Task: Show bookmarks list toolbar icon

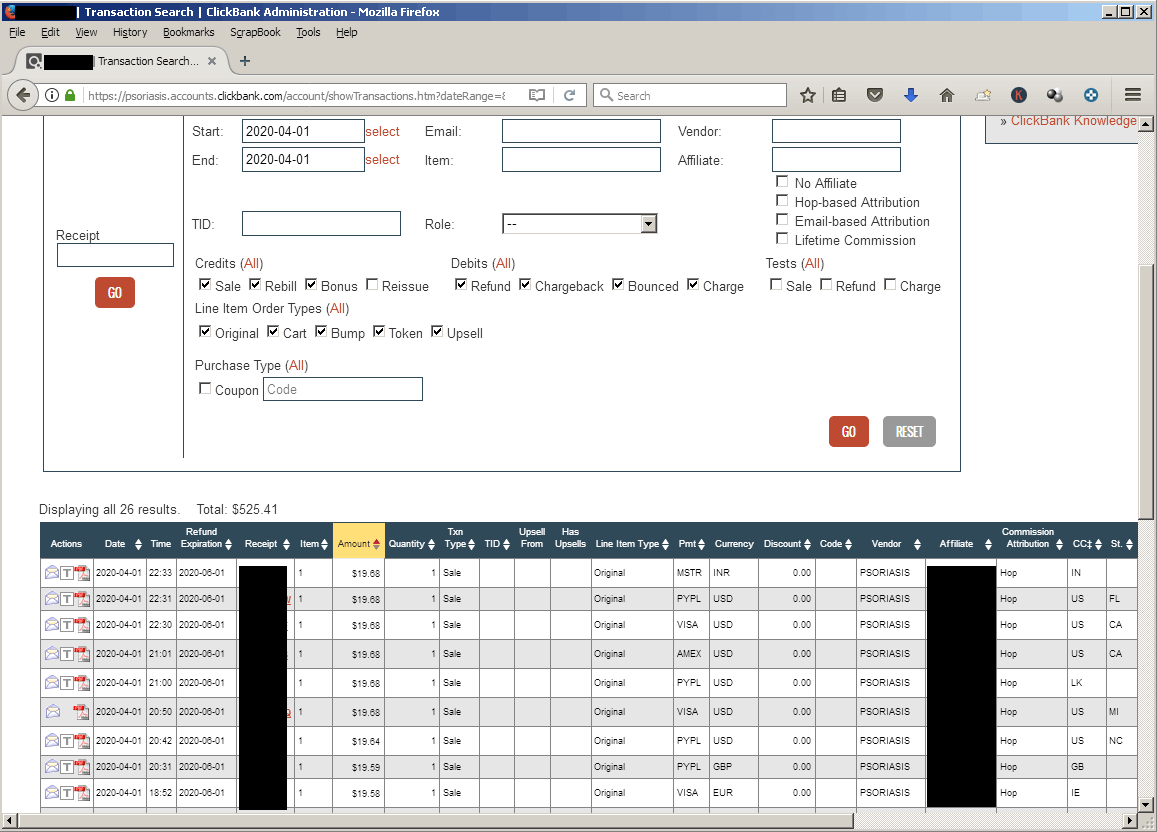Action: pos(839,95)
